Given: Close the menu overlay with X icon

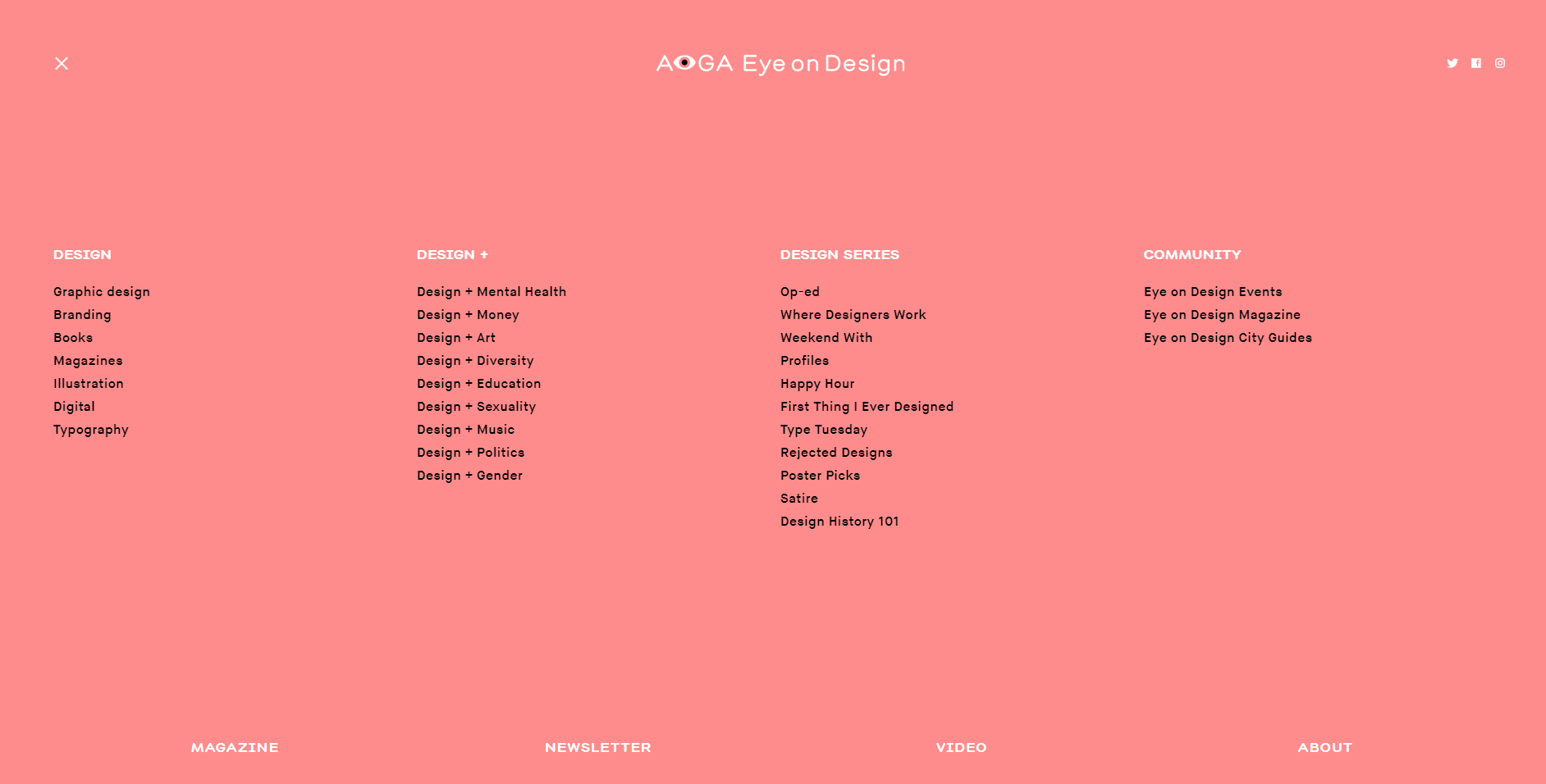Looking at the screenshot, I should click(62, 63).
